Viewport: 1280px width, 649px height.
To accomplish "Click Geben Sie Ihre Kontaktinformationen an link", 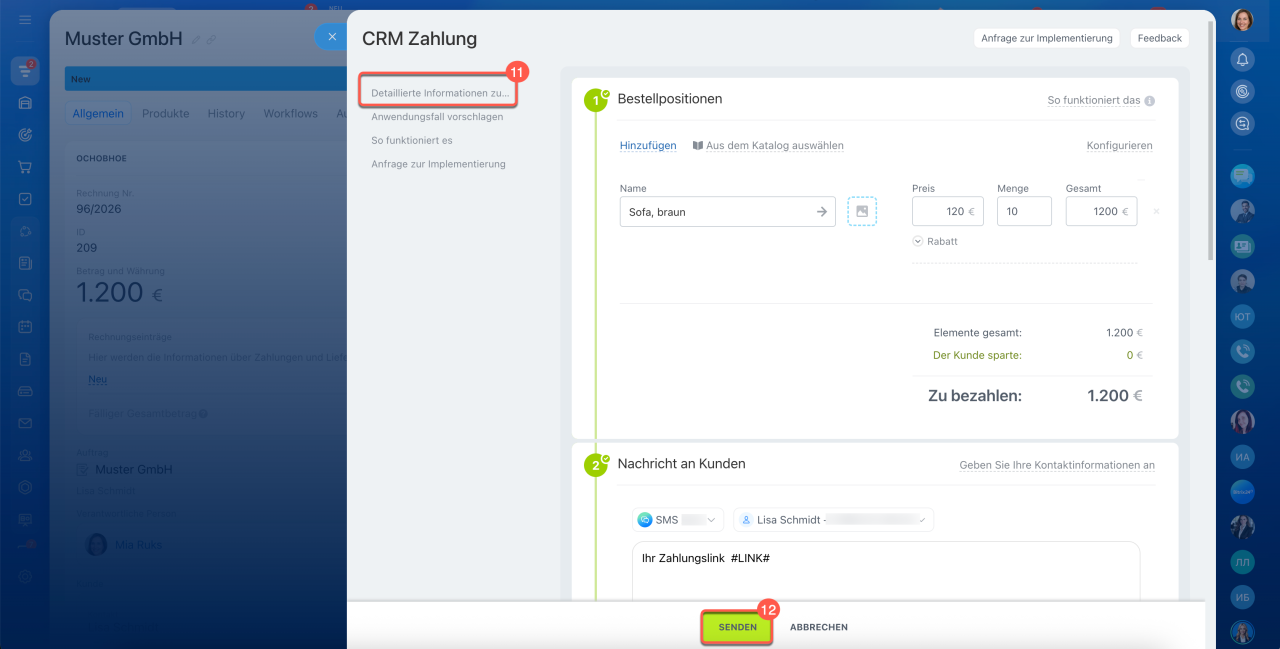I will pos(1057,465).
